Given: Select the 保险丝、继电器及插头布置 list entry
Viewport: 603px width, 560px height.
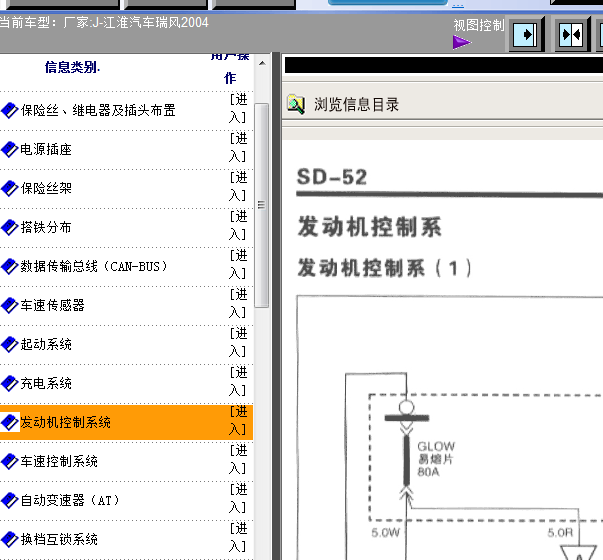Looking at the screenshot, I should pos(98,111).
